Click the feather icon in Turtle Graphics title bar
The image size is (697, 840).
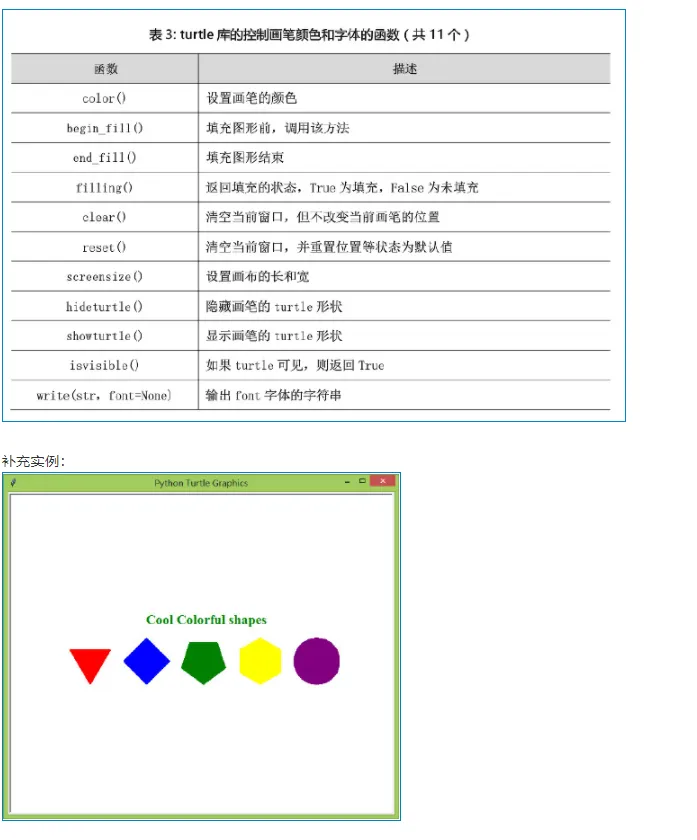(13, 482)
